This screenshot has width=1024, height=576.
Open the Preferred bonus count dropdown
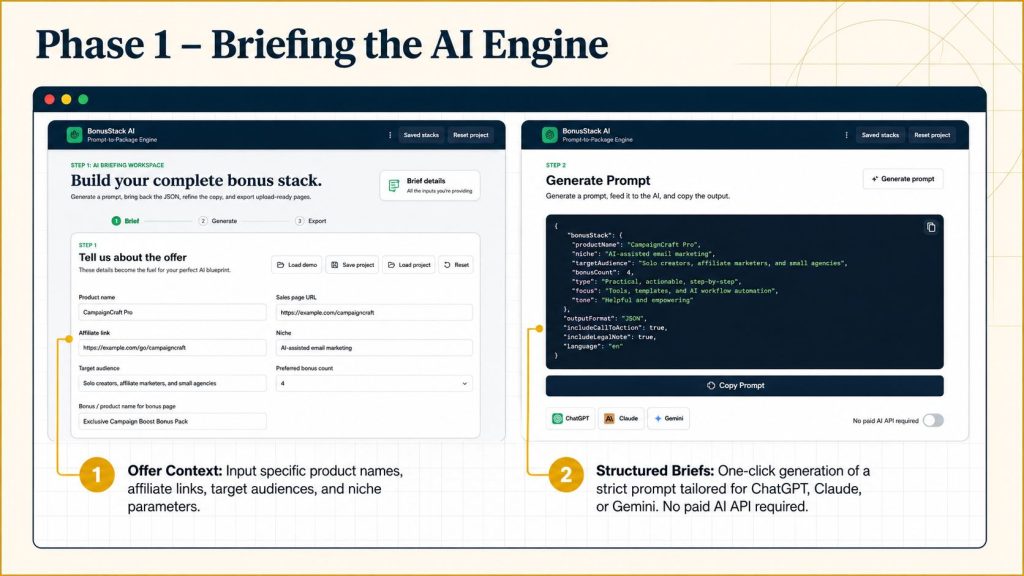pyautogui.click(x=374, y=383)
